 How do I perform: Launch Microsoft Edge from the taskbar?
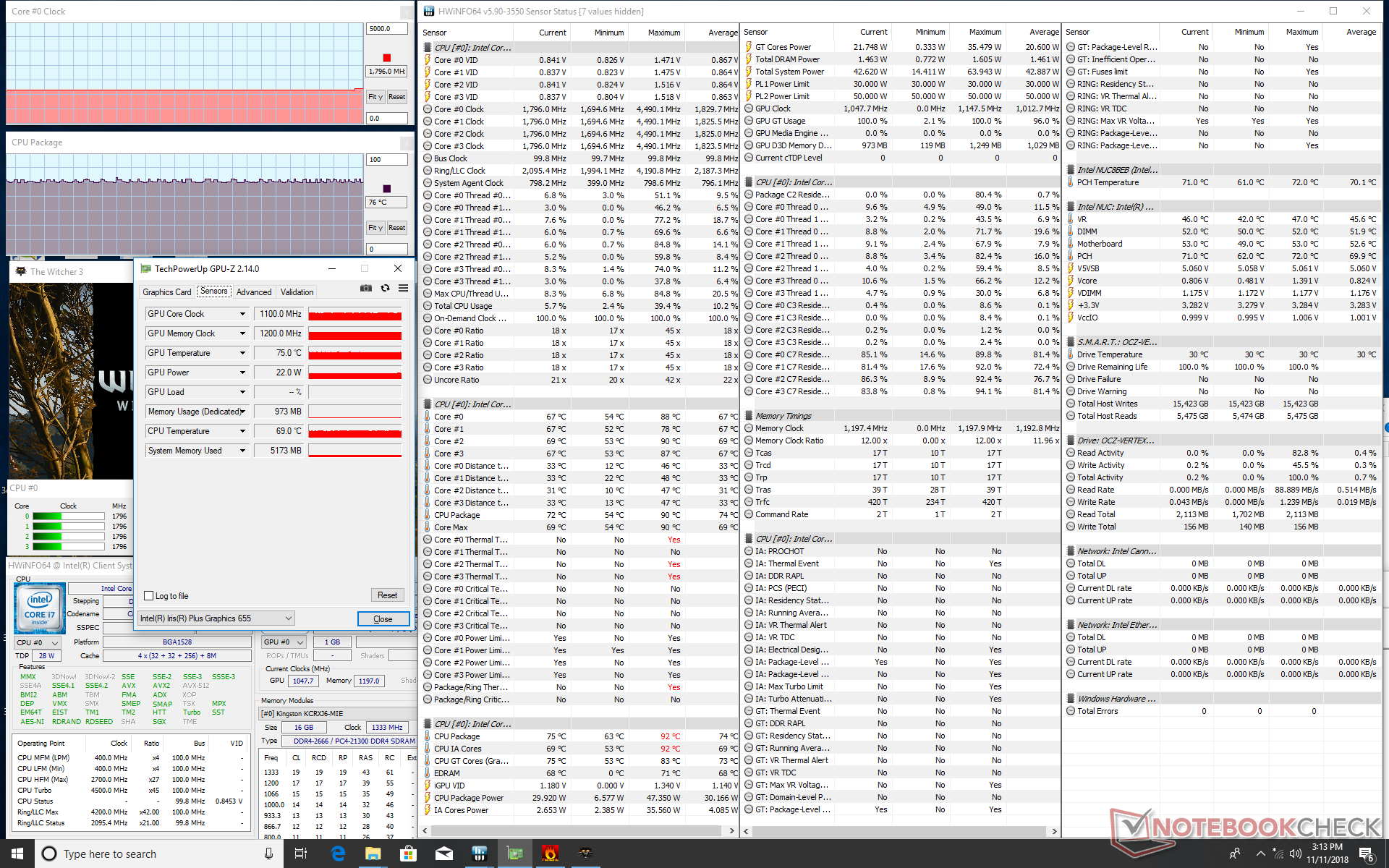coord(337,854)
